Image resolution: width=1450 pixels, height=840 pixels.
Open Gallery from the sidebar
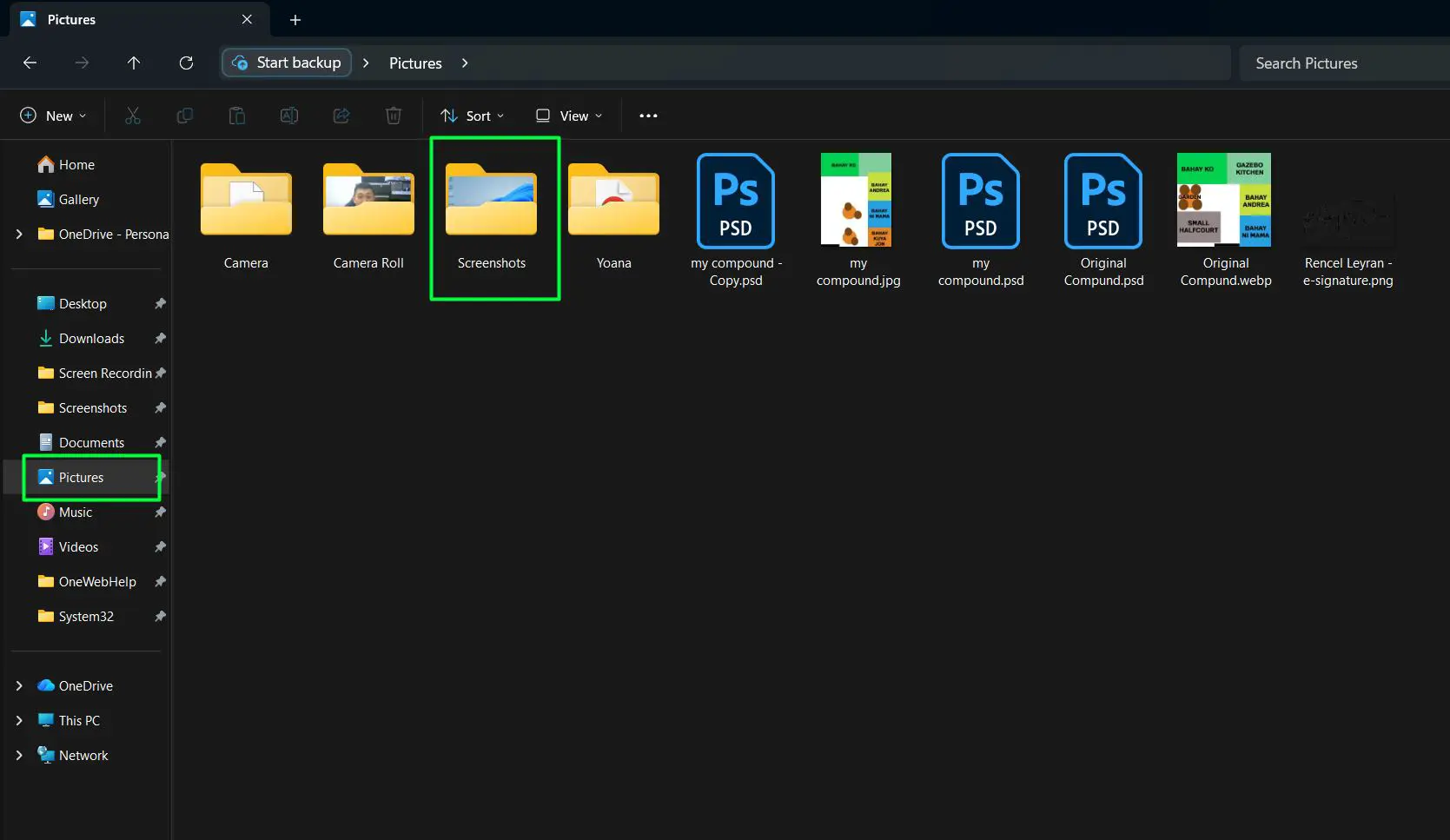pyautogui.click(x=78, y=199)
